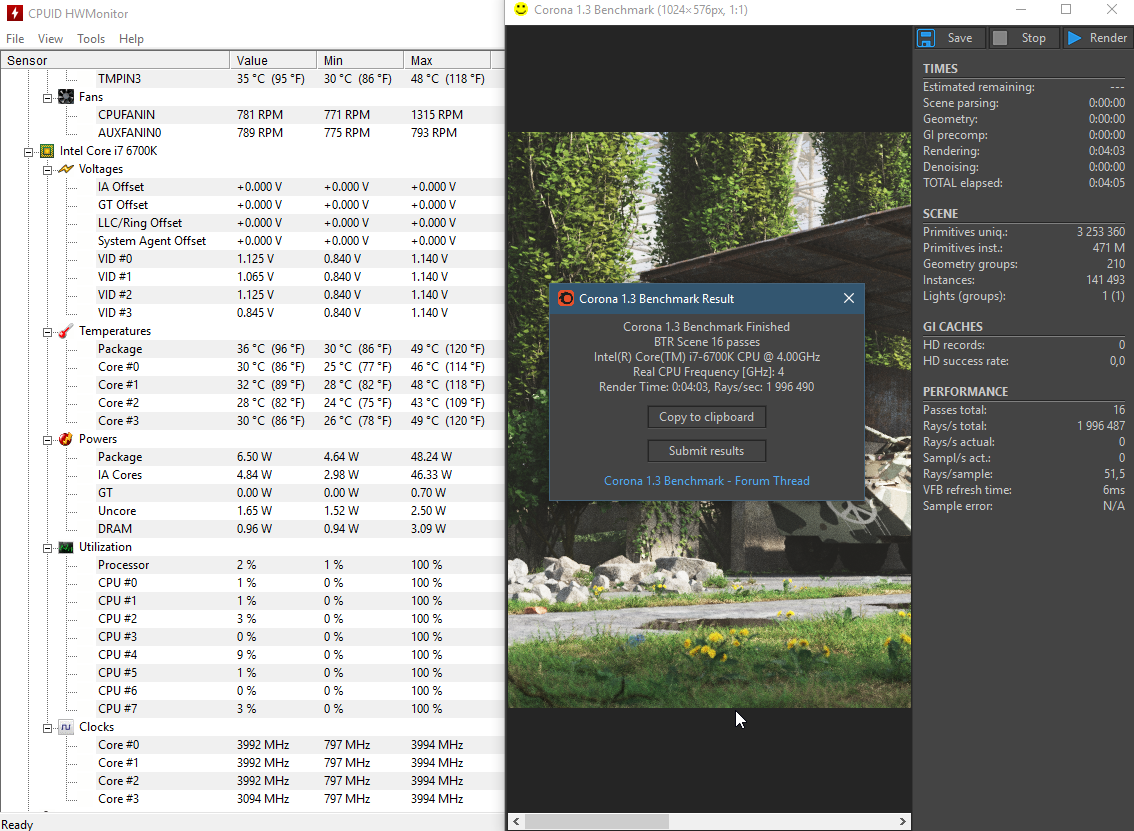
Task: Open the View menu in HWMonitor
Action: click(x=50, y=38)
